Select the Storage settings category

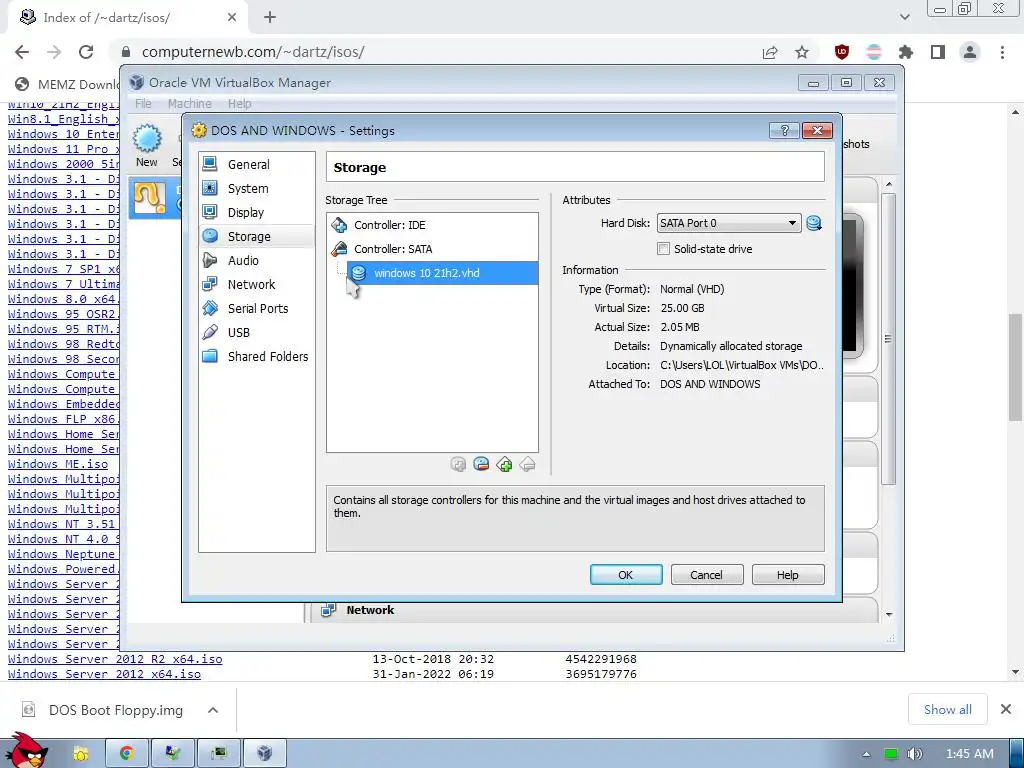[257, 236]
